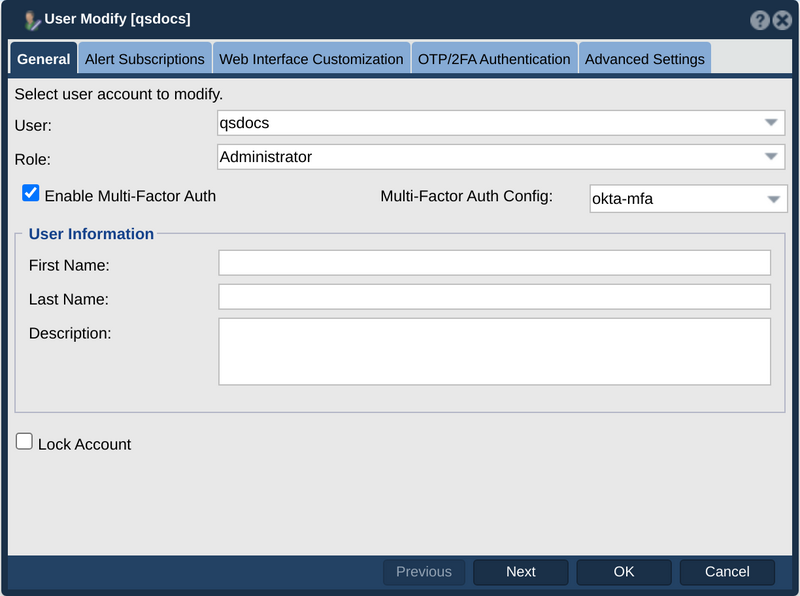Focus the Last Name input field
This screenshot has height=596, width=800.
coord(494,297)
